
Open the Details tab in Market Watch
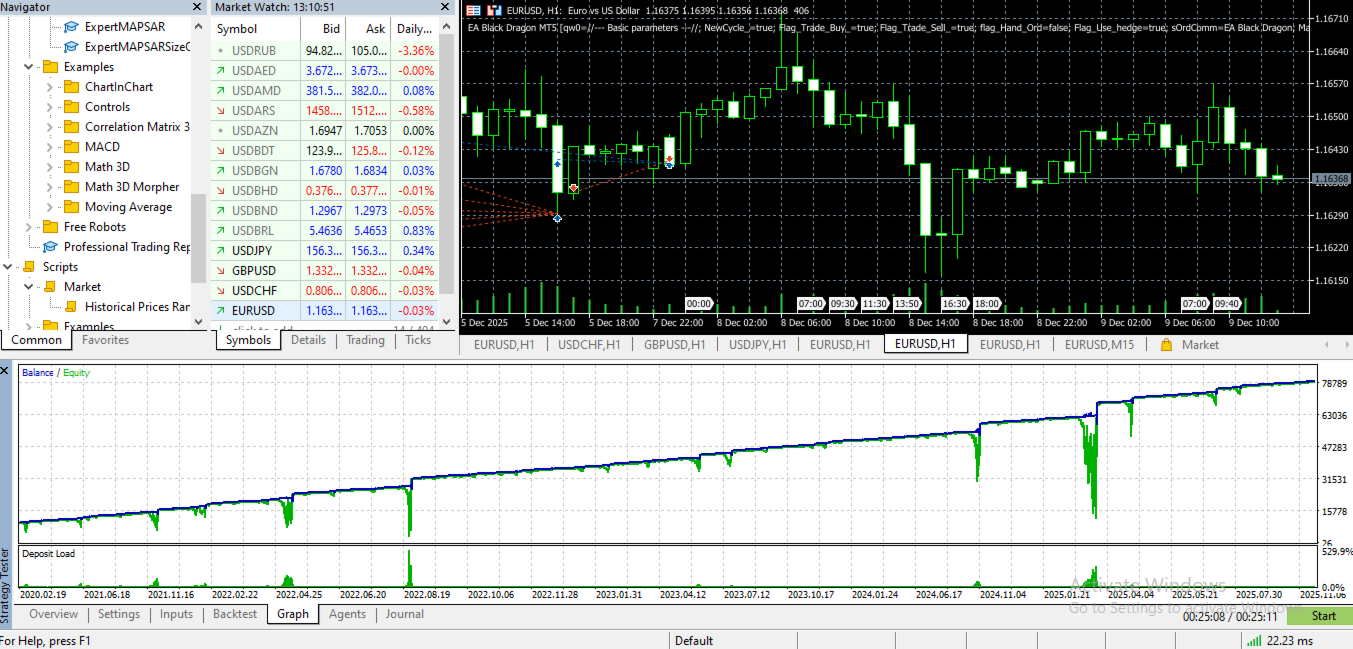308,340
